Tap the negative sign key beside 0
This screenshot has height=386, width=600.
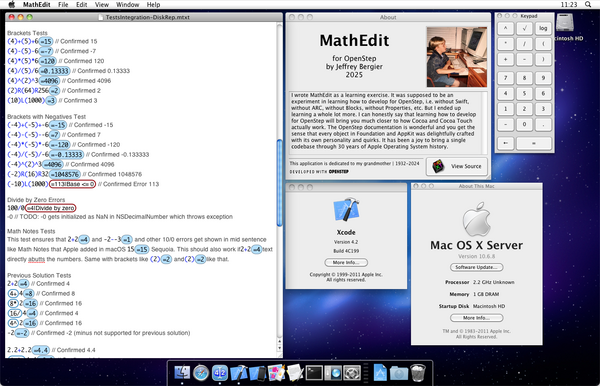[x=505, y=124]
